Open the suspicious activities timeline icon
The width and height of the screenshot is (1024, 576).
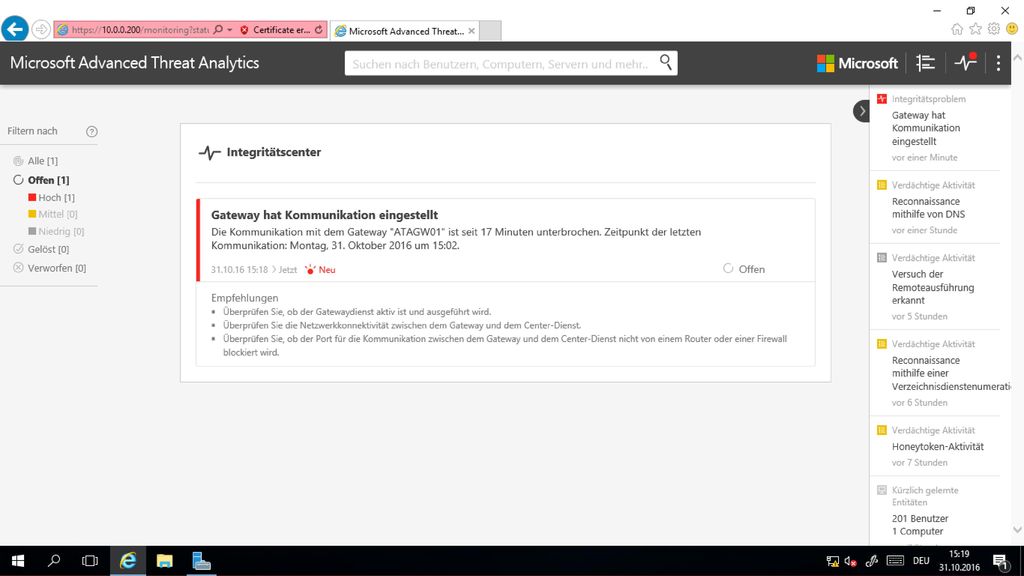[925, 63]
